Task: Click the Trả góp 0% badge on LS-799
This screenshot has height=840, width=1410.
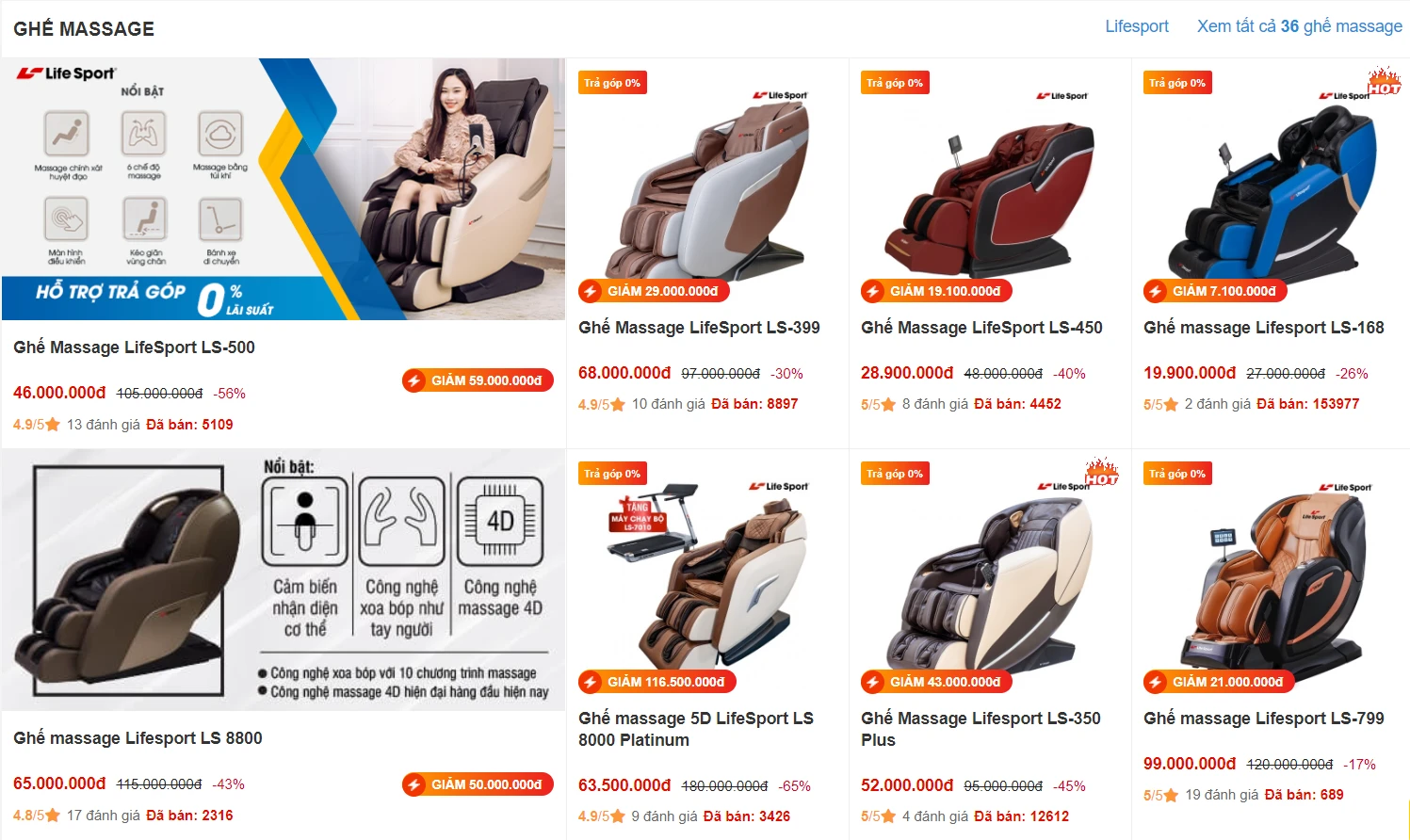Action: pyautogui.click(x=1177, y=474)
